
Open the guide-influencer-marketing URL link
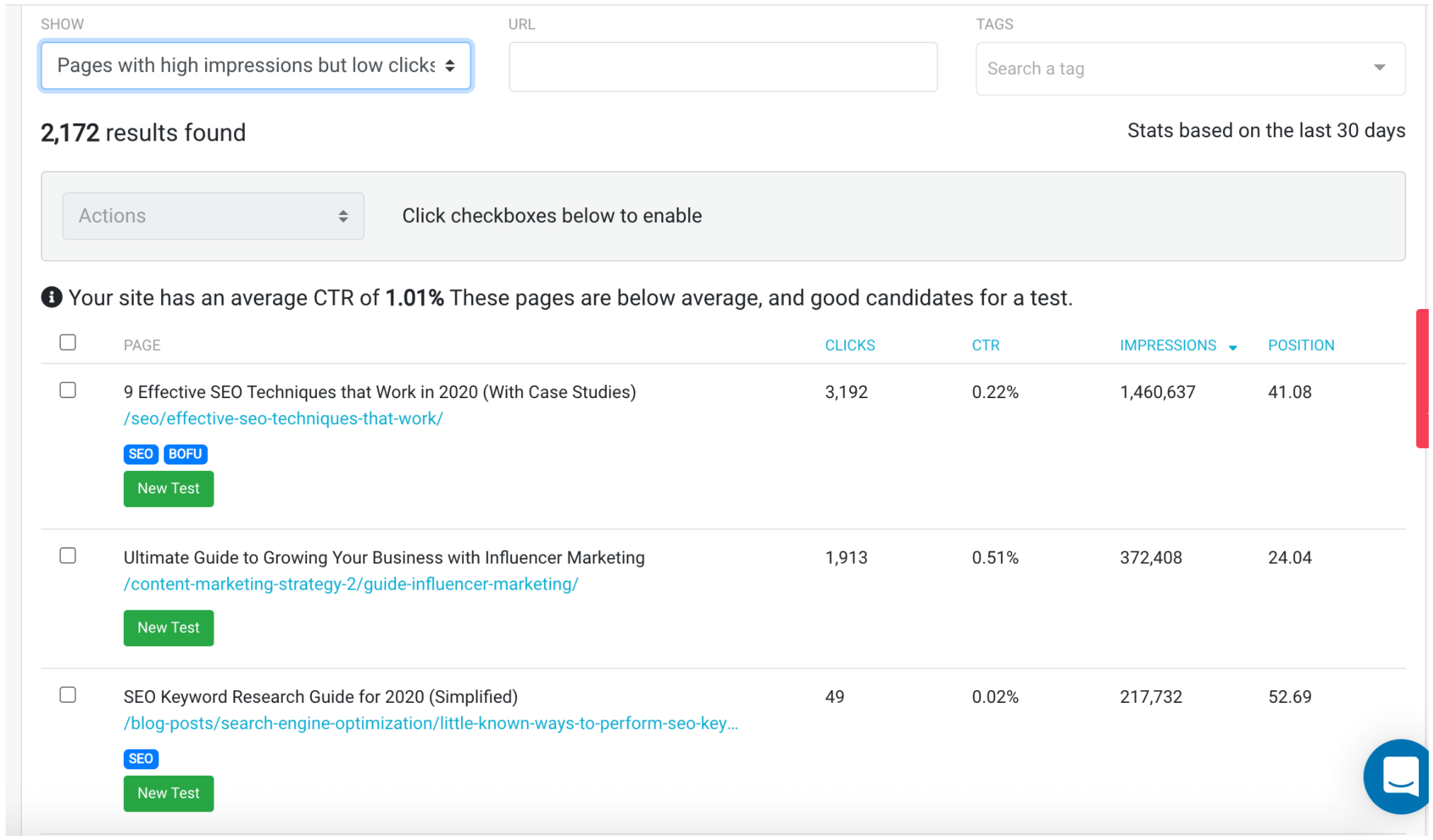coord(350,584)
